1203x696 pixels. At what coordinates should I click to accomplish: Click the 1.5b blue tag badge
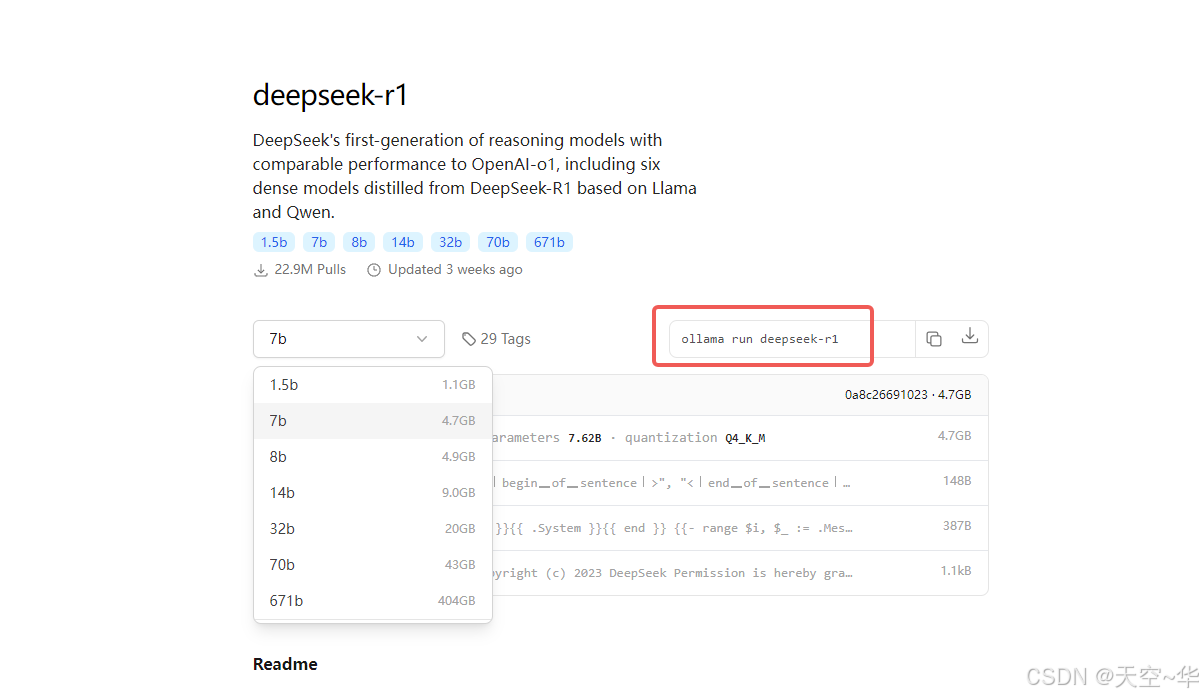point(274,242)
